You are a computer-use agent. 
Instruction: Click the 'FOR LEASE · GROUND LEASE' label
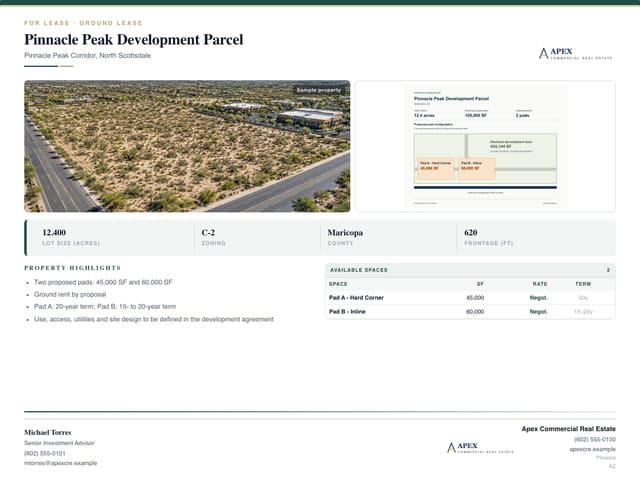coord(83,23)
